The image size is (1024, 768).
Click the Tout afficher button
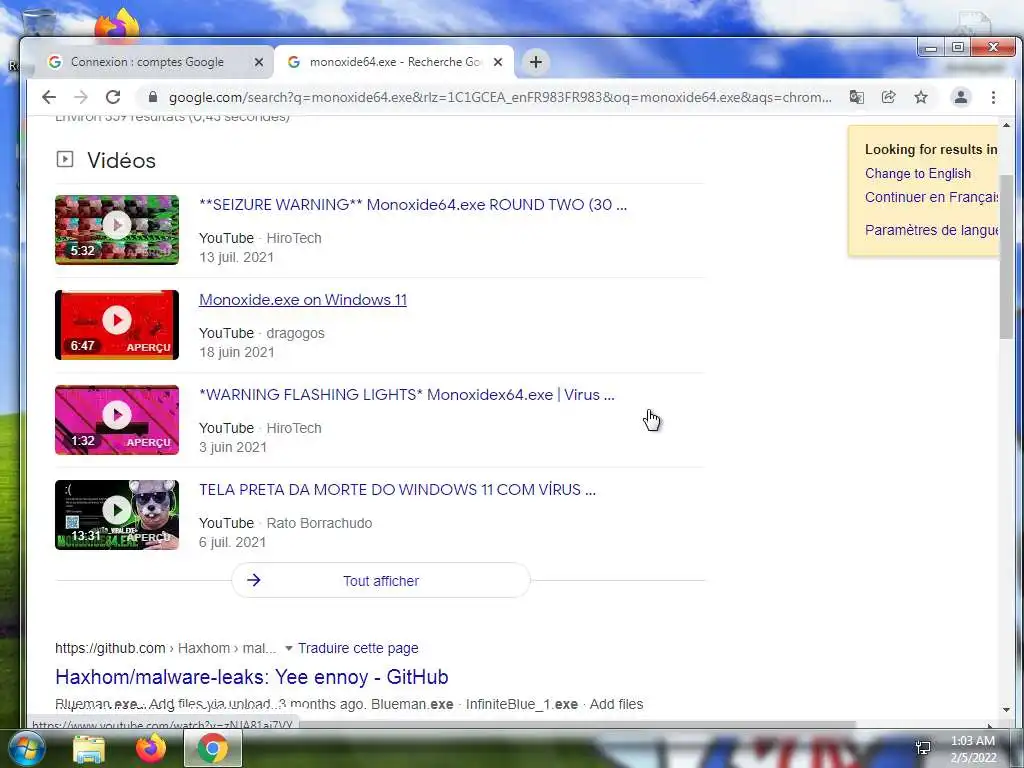click(x=381, y=581)
